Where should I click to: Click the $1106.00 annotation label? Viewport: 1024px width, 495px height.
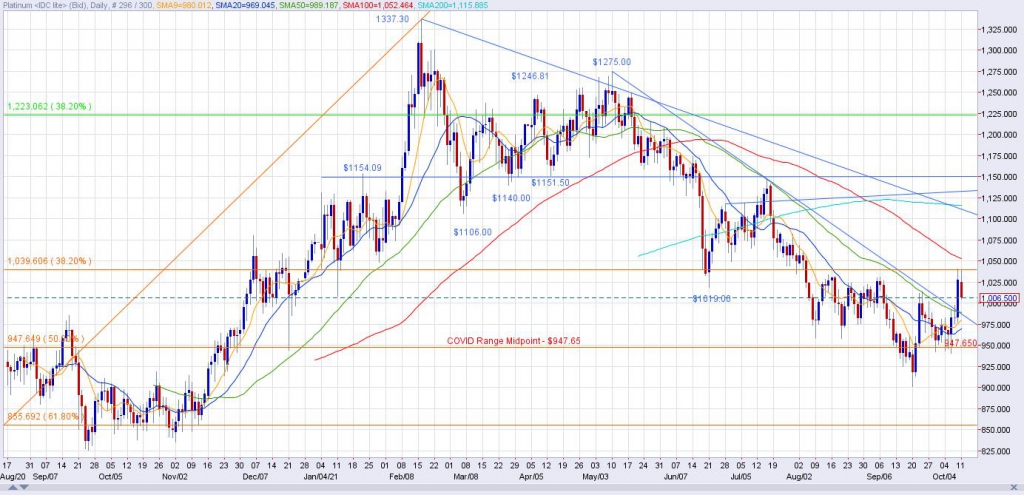tap(473, 232)
